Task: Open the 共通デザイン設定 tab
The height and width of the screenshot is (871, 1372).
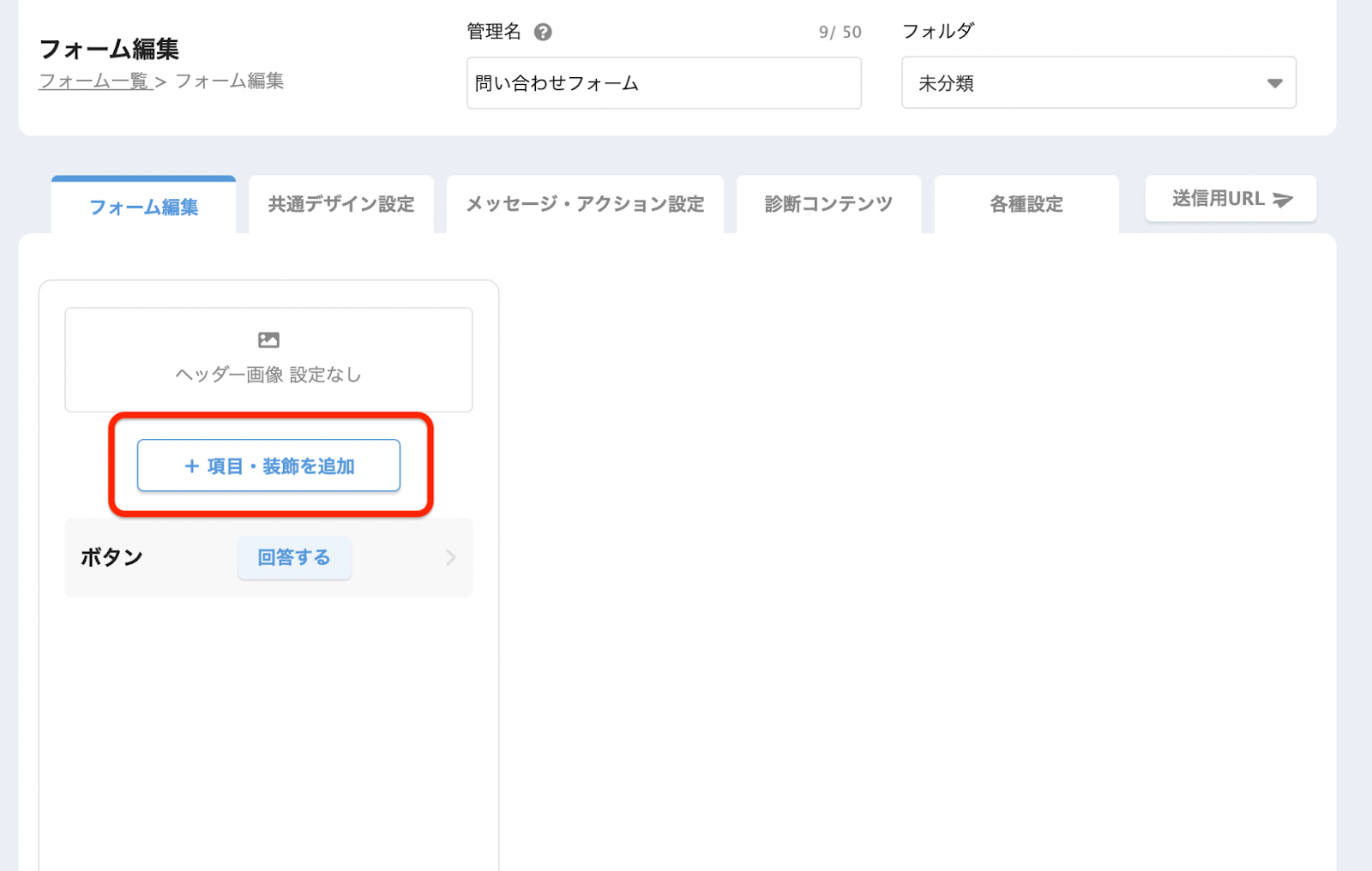Action: 341,205
